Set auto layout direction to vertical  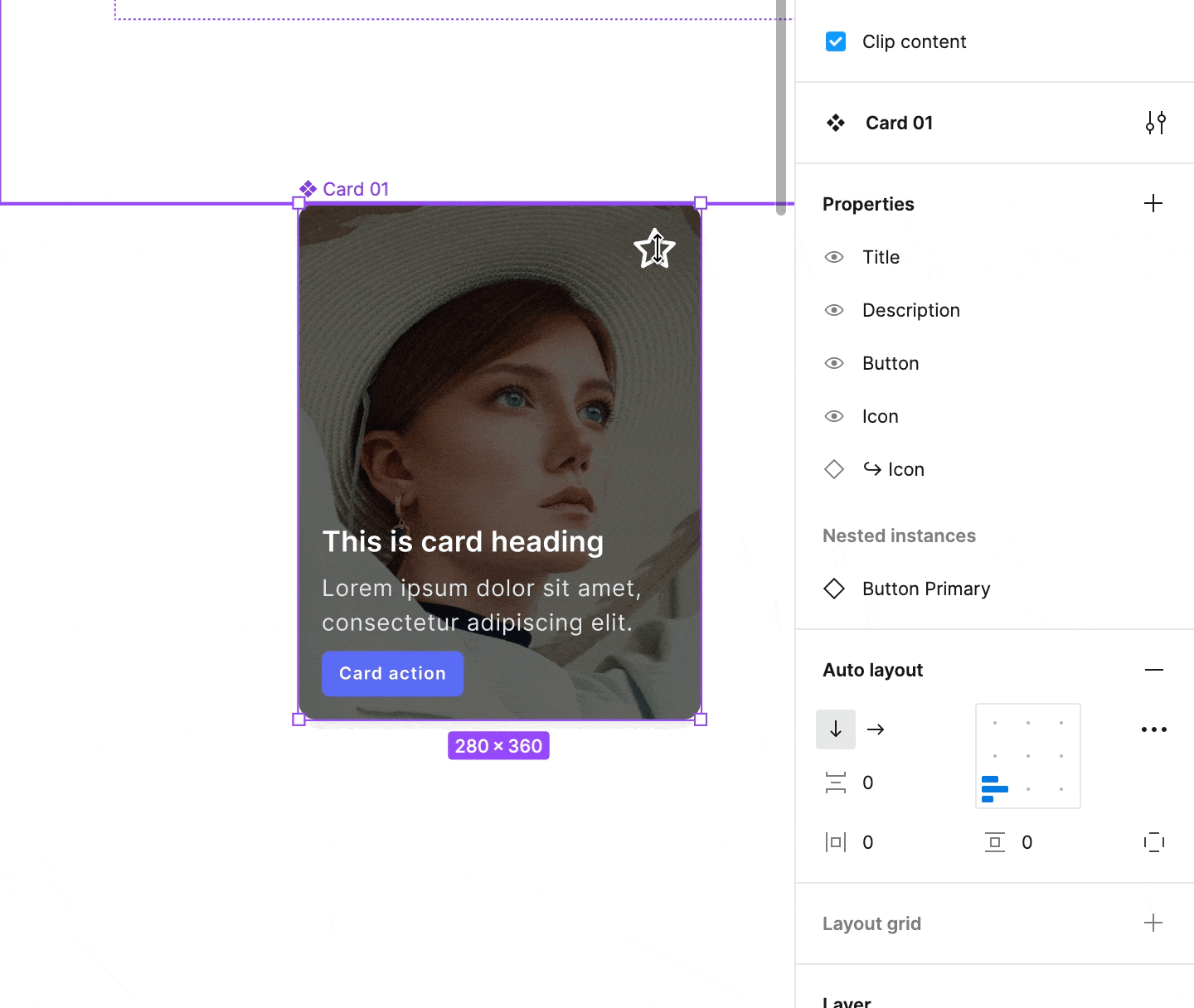[836, 729]
